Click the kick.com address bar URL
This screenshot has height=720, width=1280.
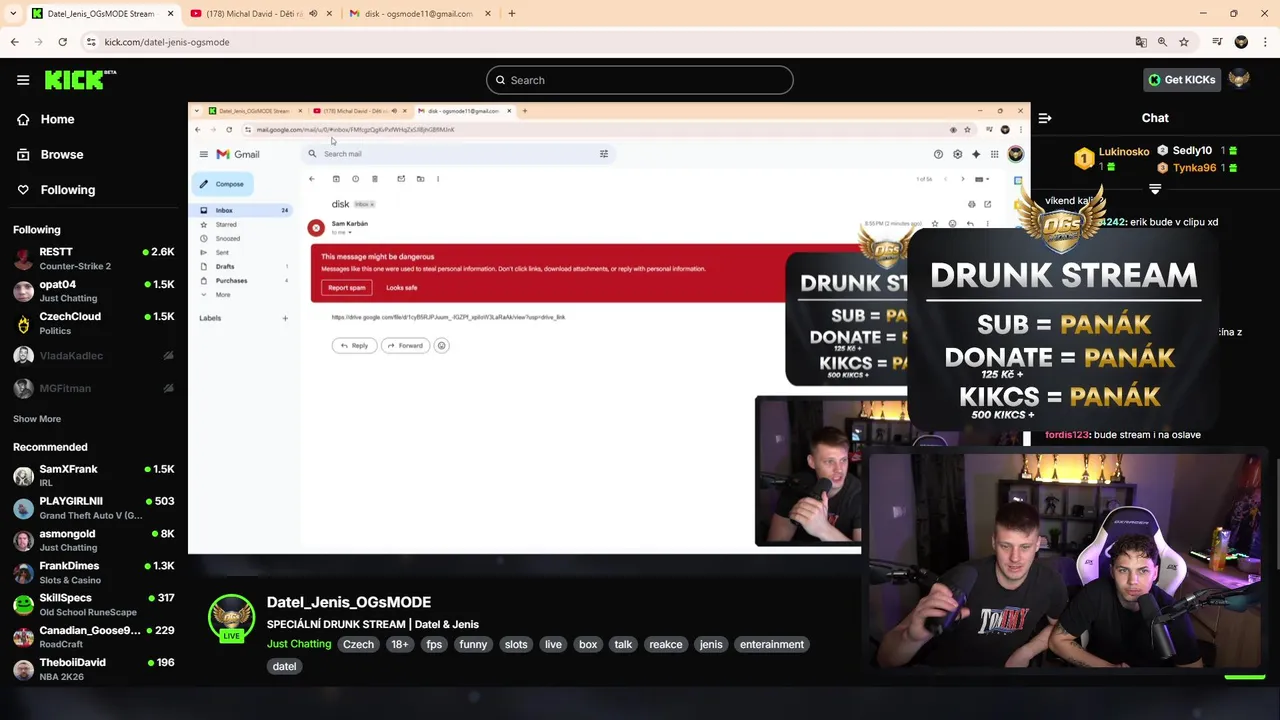[167, 42]
